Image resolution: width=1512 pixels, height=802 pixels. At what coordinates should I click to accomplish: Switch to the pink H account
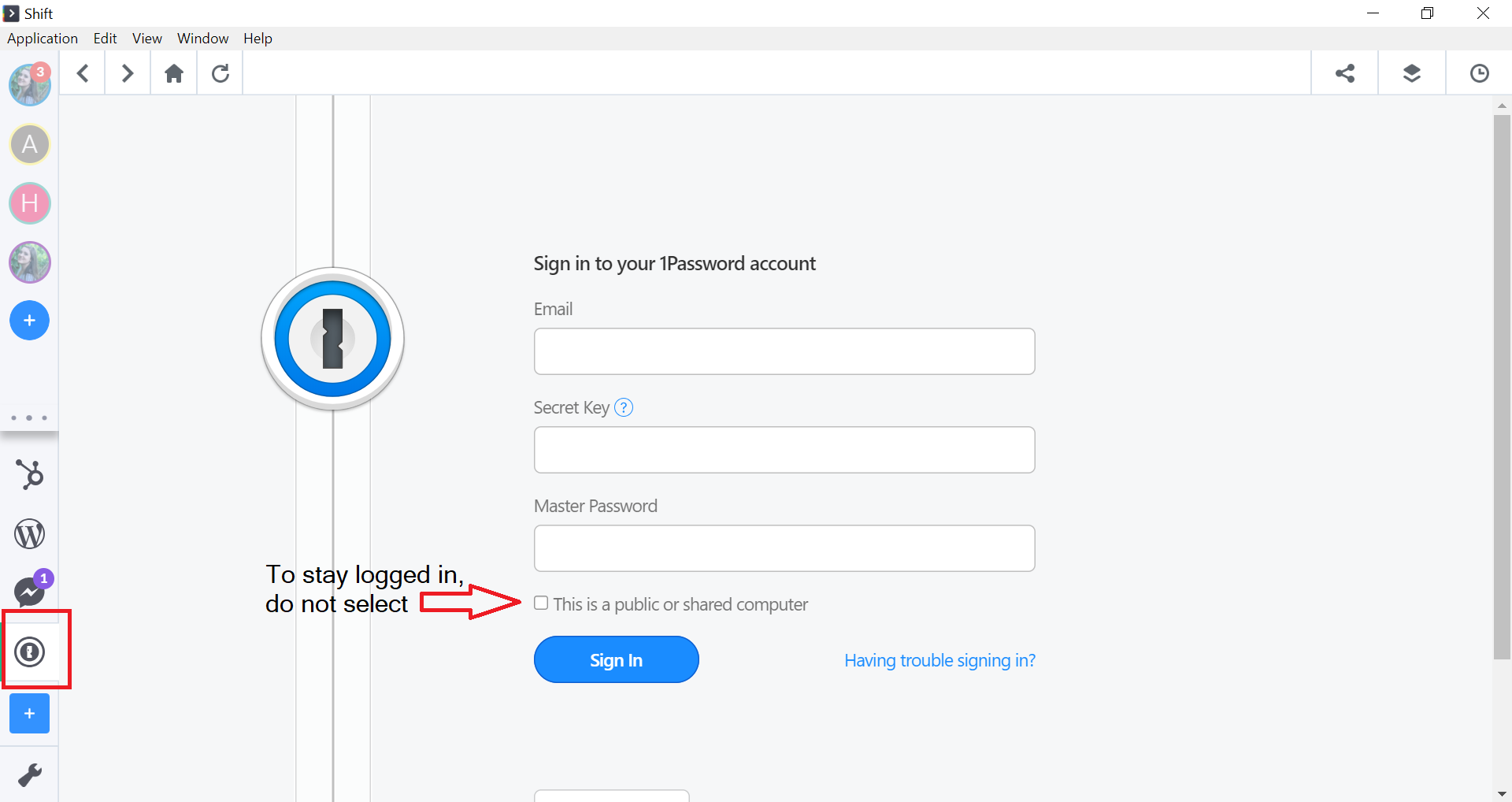[30, 203]
